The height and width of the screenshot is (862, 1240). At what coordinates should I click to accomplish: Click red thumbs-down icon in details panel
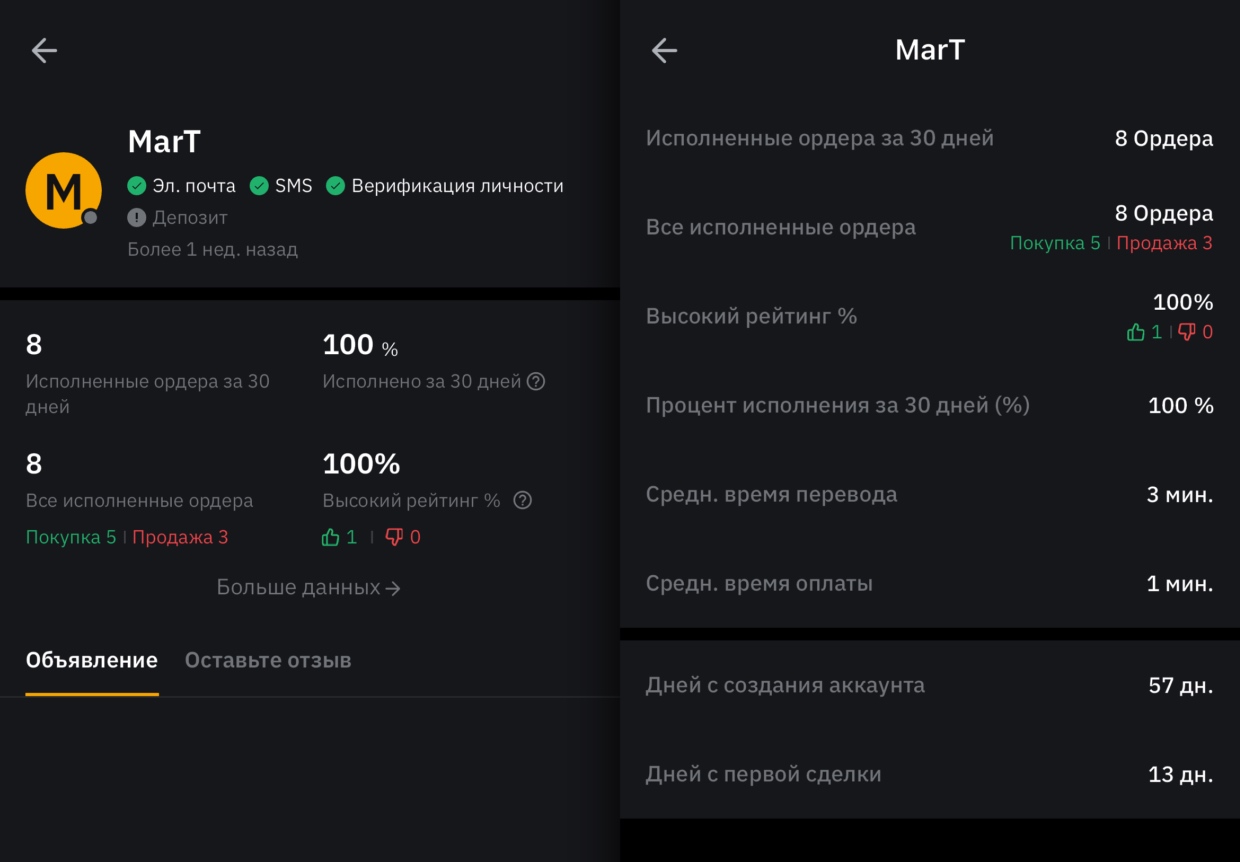[x=1187, y=332]
